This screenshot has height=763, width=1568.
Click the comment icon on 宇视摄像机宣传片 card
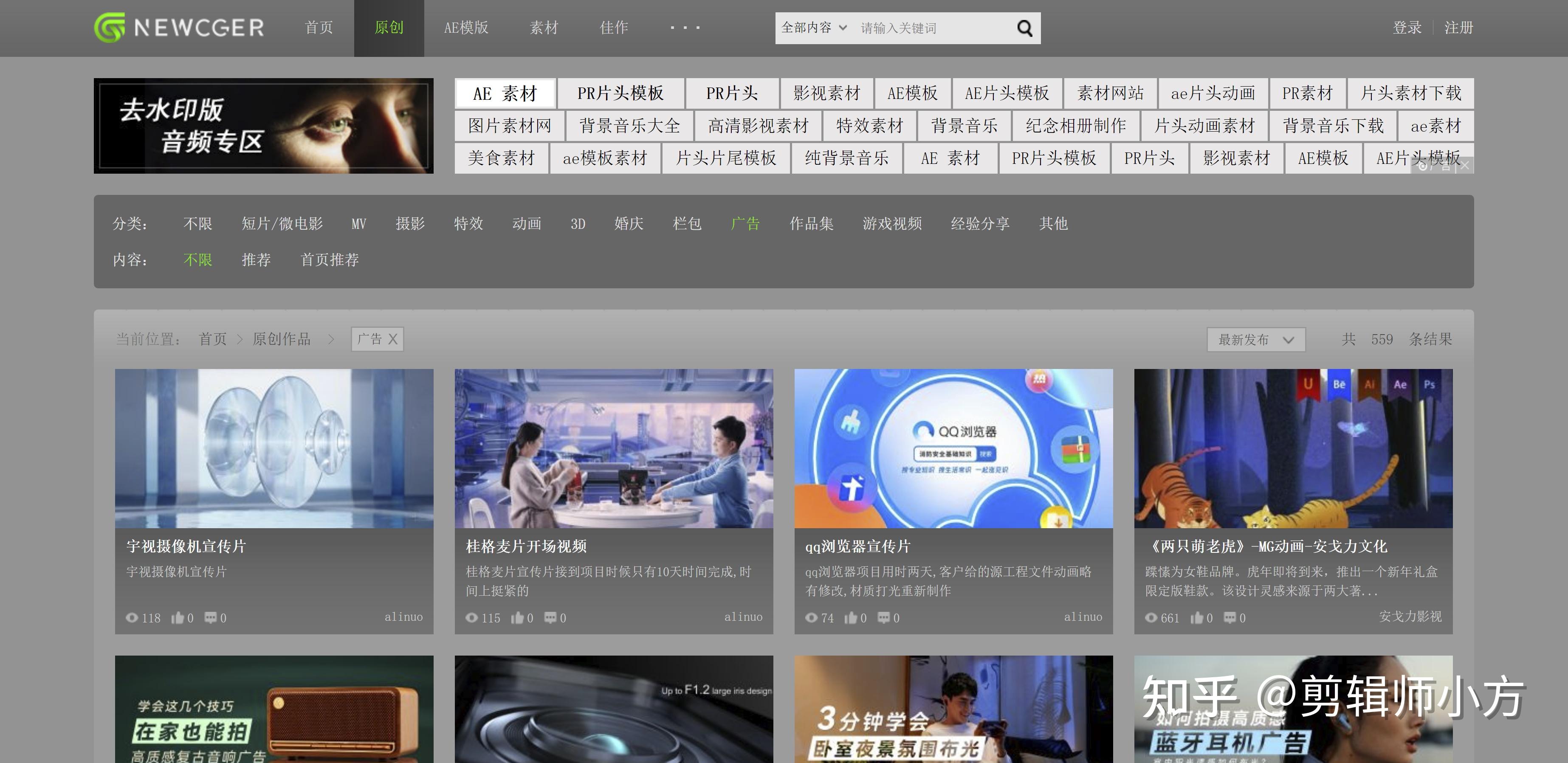[x=211, y=618]
